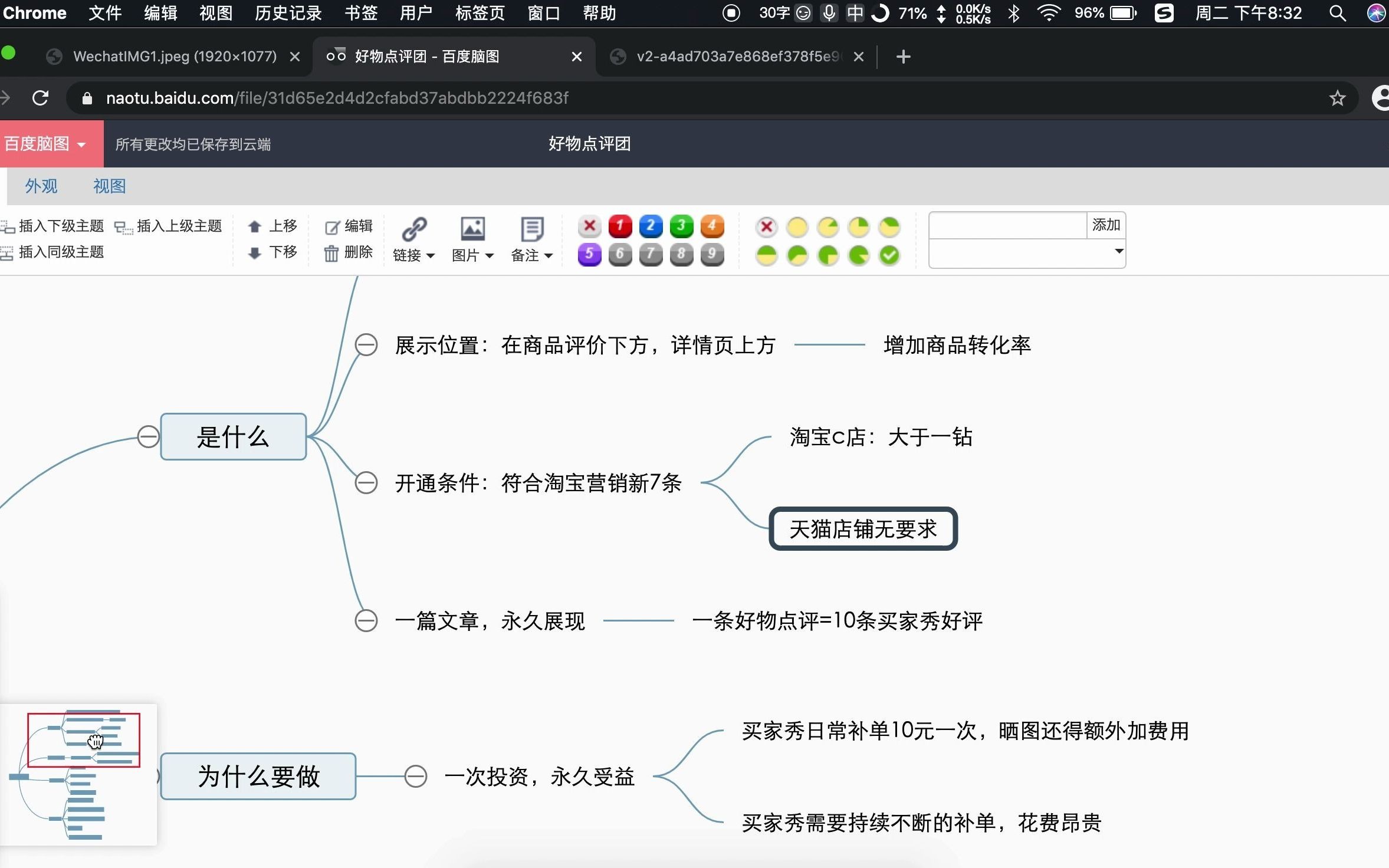Screen dimensions: 1389x868
Task: Reload the page
Action: pyautogui.click(x=40, y=98)
